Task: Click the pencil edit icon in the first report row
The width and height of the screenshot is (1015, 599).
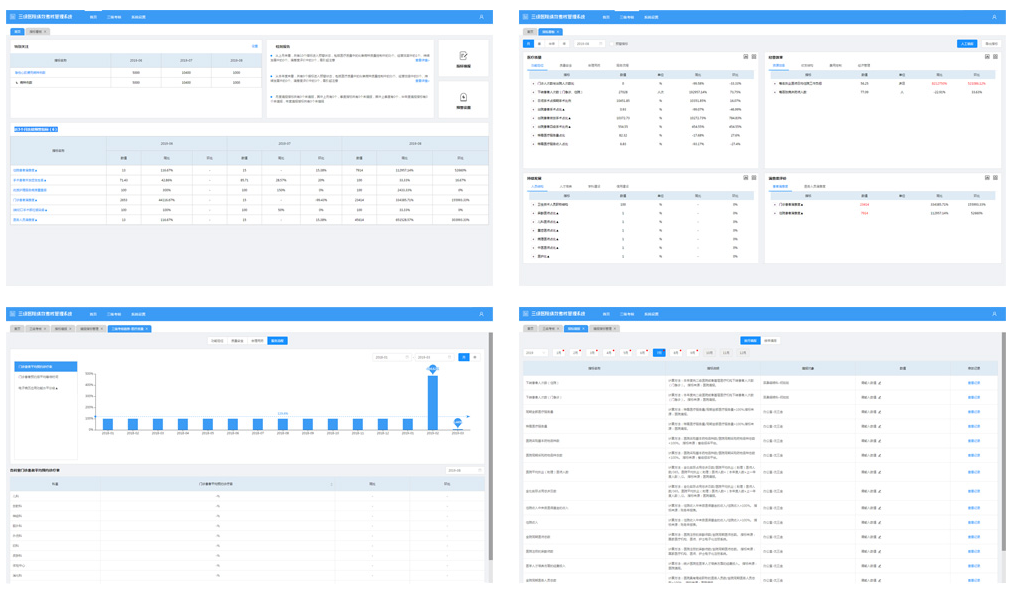Action: point(880,383)
